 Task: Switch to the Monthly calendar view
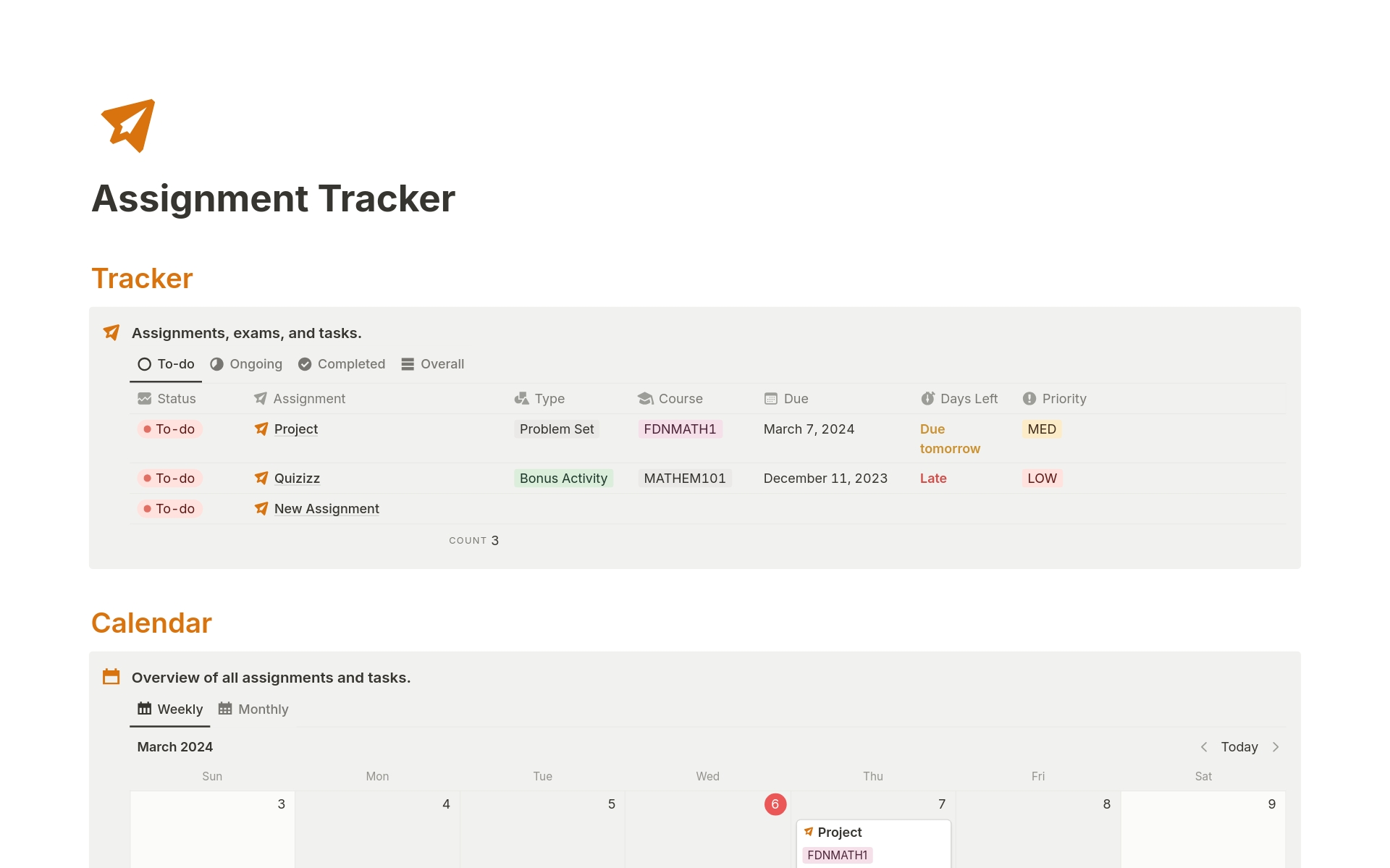262,708
